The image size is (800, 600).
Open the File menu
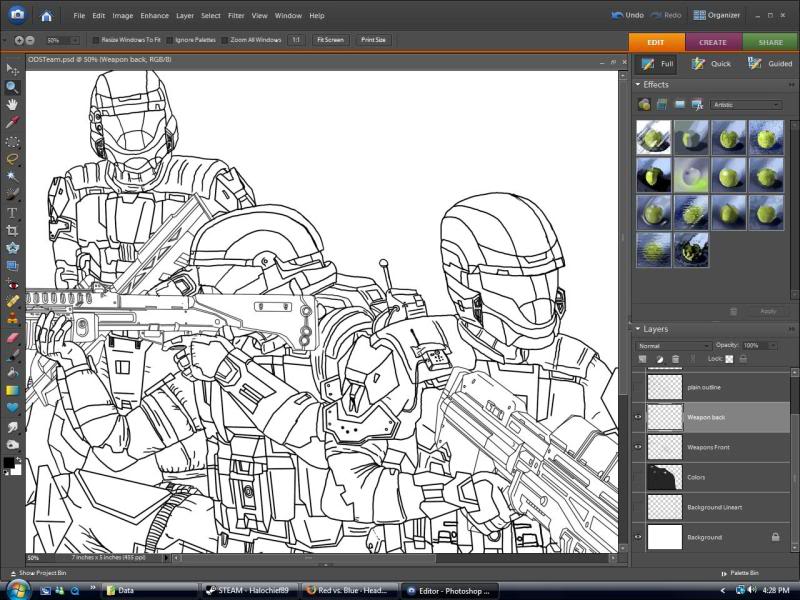tap(79, 16)
